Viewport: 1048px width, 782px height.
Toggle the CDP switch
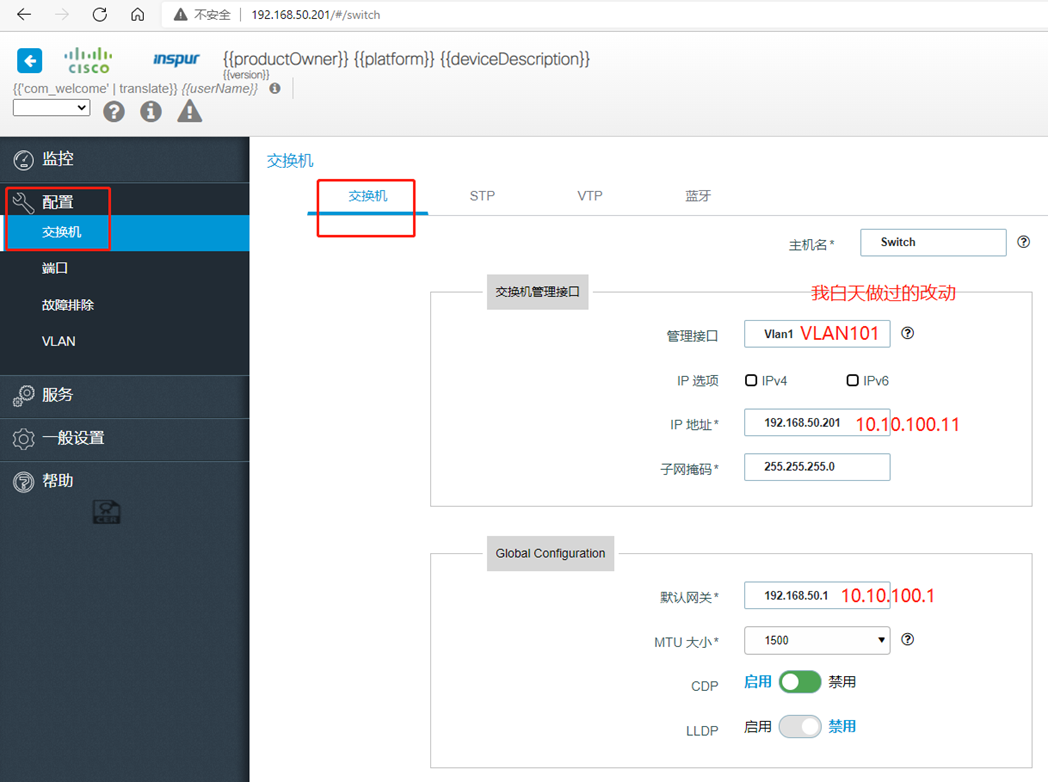(x=800, y=682)
